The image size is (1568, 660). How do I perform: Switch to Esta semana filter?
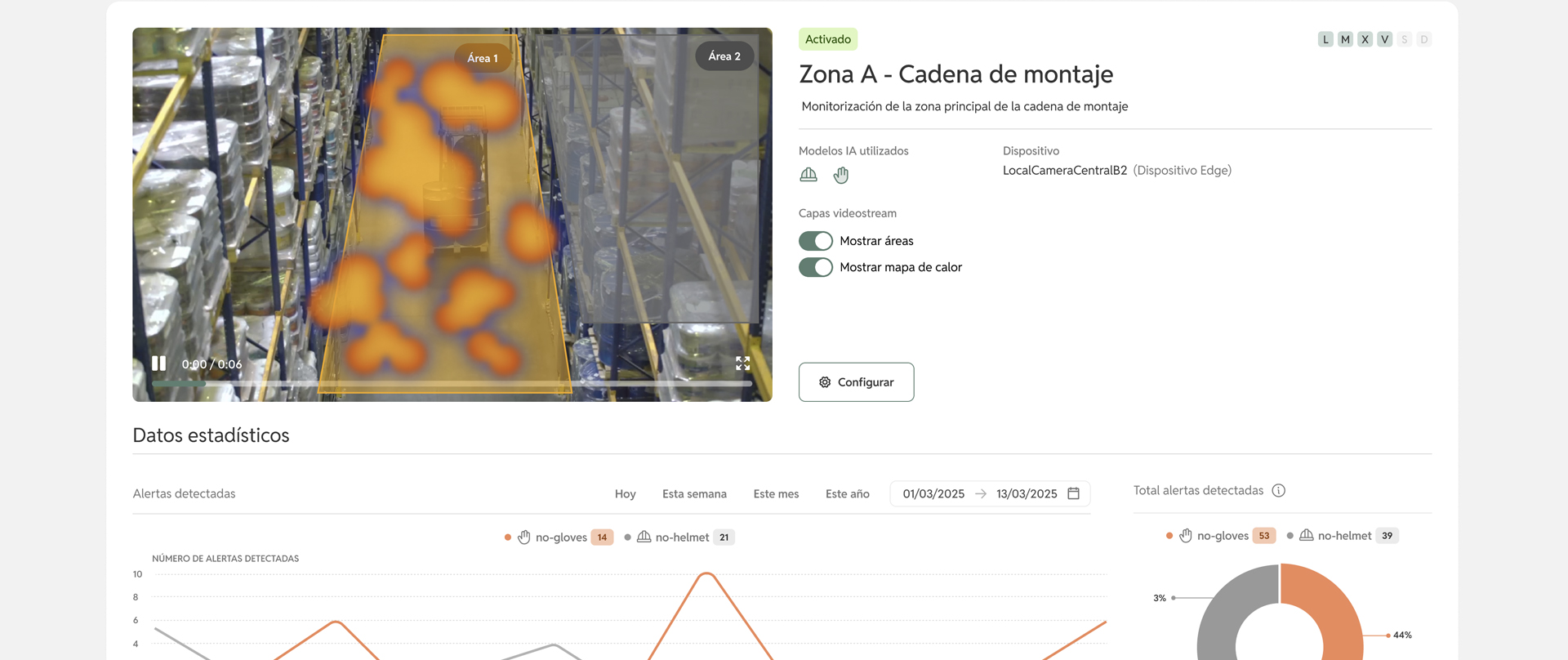(x=694, y=493)
